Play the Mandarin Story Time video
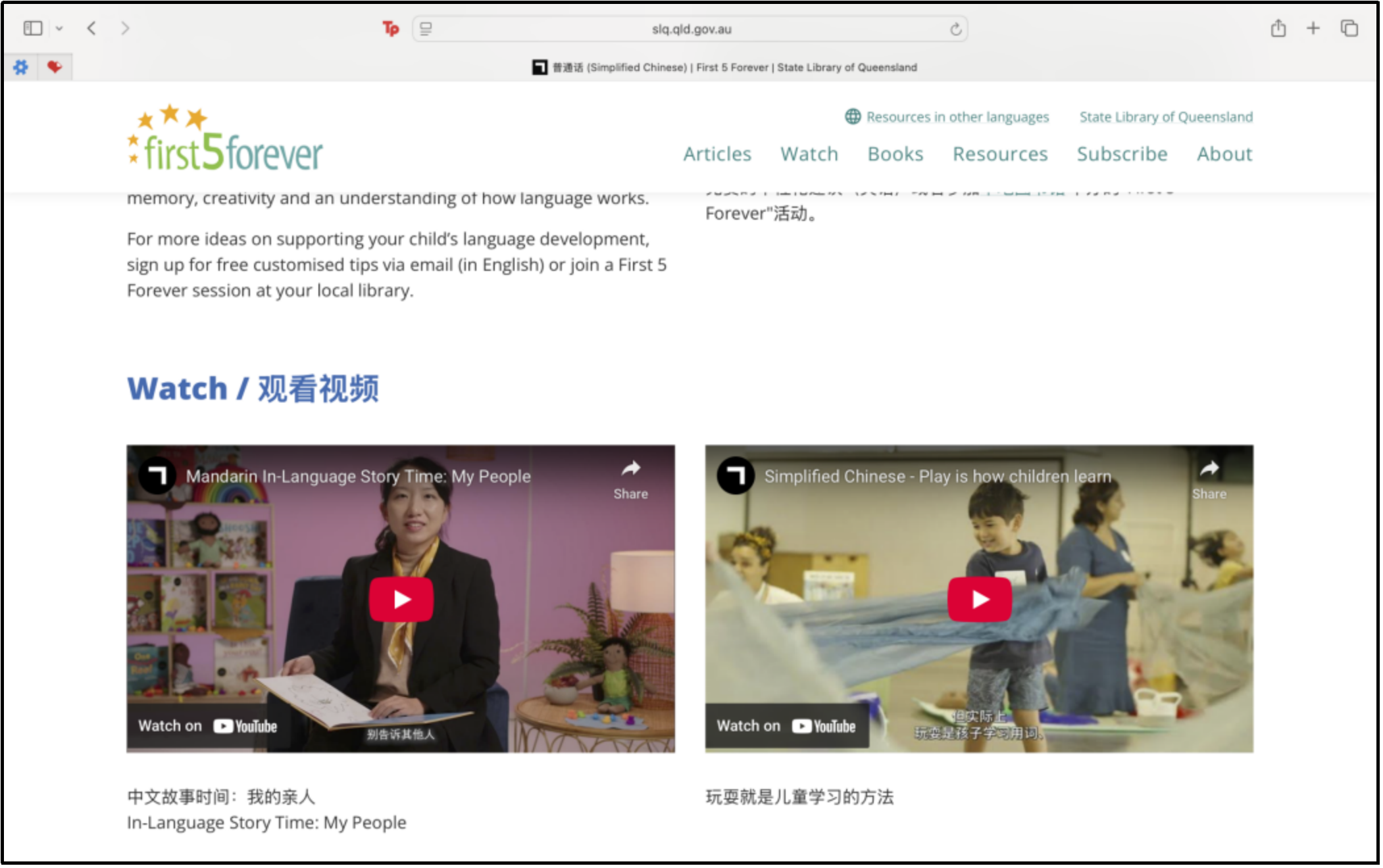 [401, 599]
